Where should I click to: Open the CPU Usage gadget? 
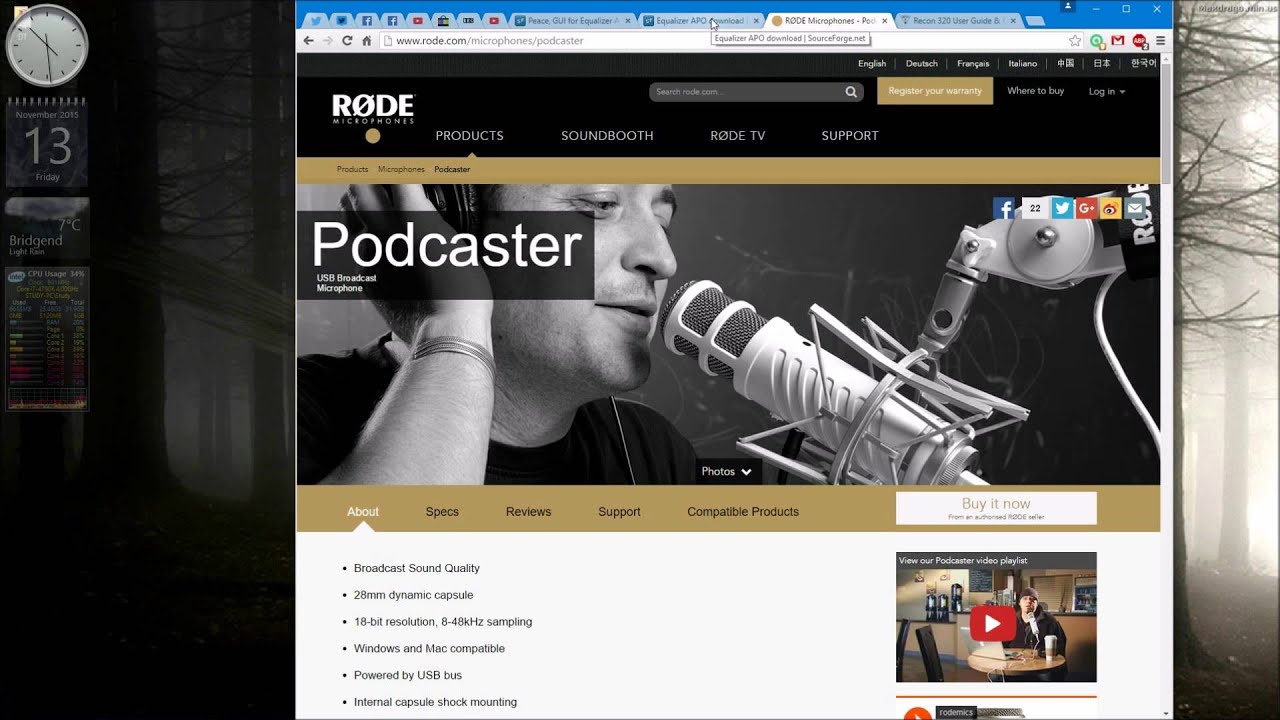[47, 339]
